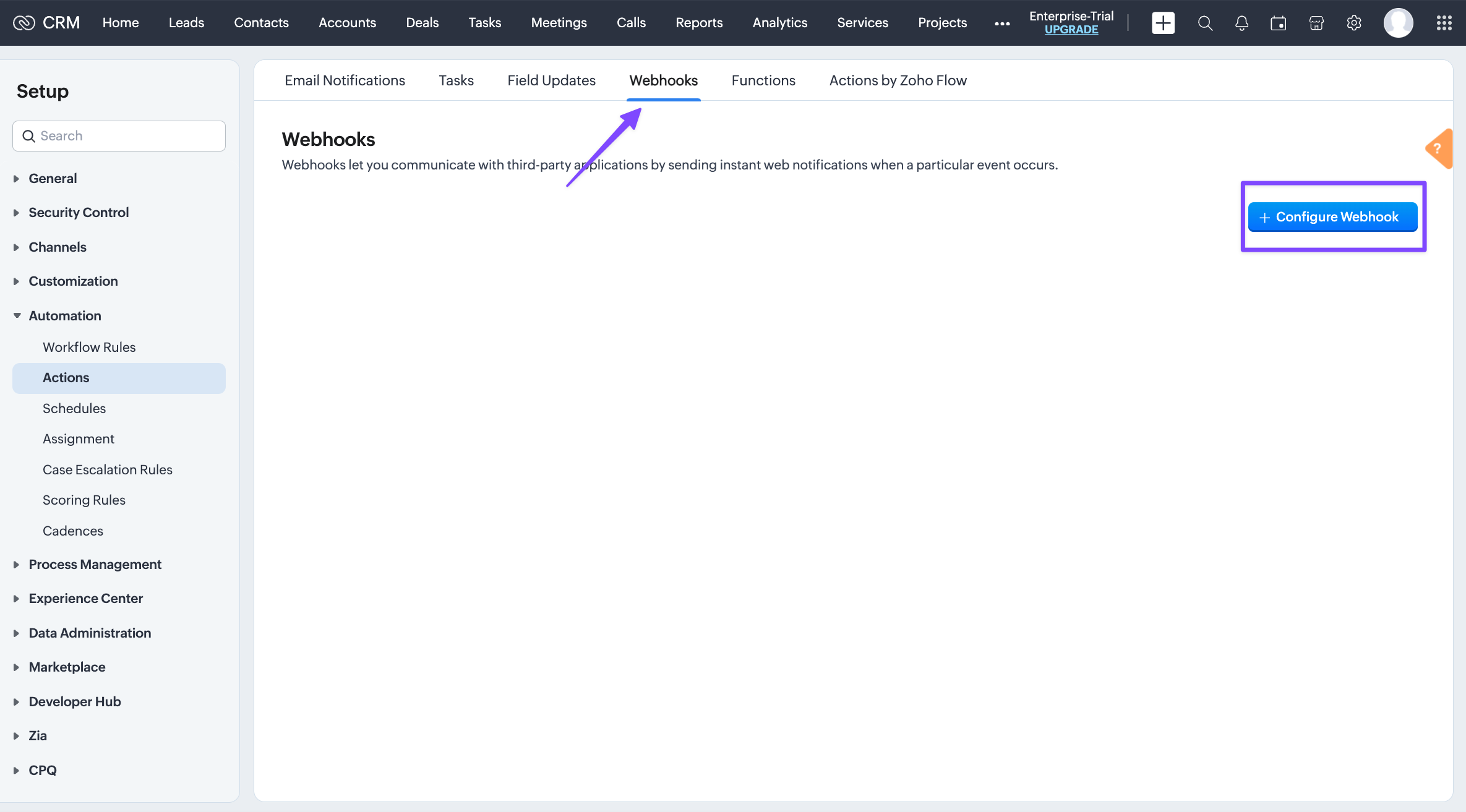Go to Home module
Screen dimensions: 1466x812
(121, 23)
